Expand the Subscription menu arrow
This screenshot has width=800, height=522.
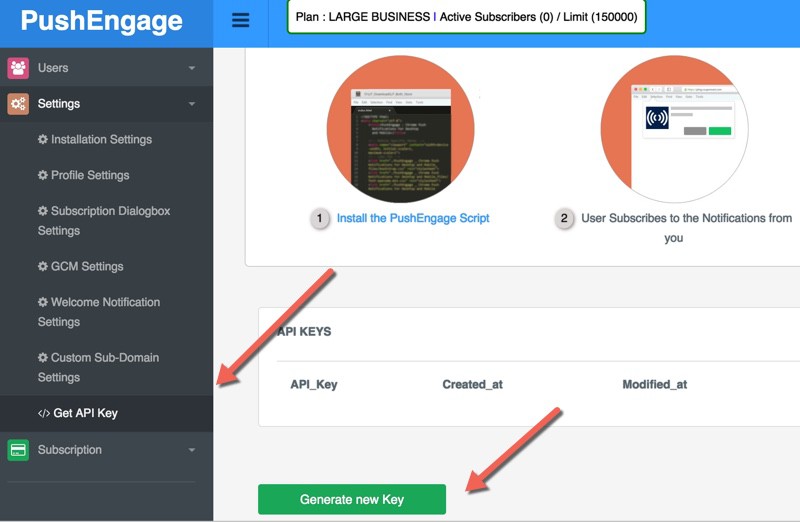(x=192, y=450)
